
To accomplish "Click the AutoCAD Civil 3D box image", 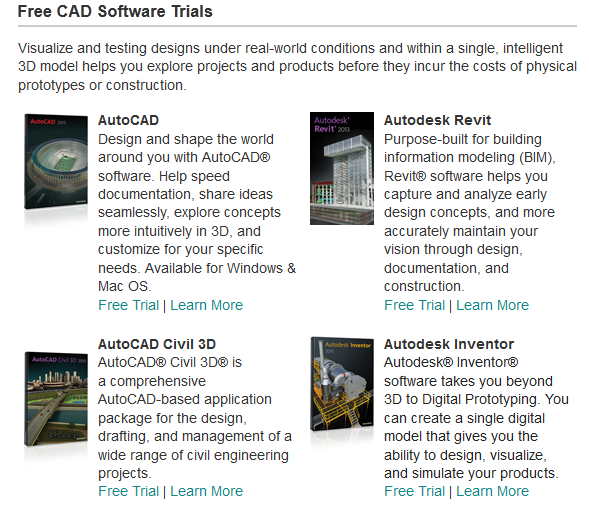I will [x=56, y=399].
